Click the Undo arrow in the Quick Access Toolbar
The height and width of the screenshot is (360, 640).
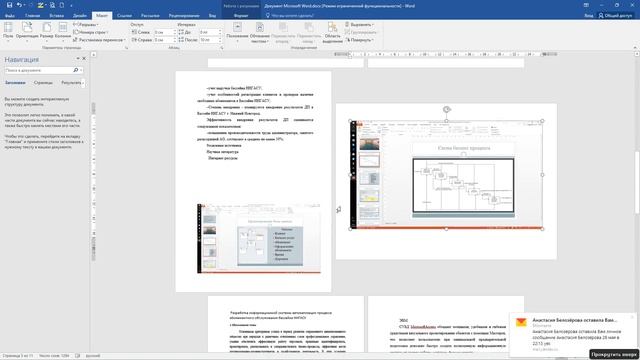(x=19, y=5)
